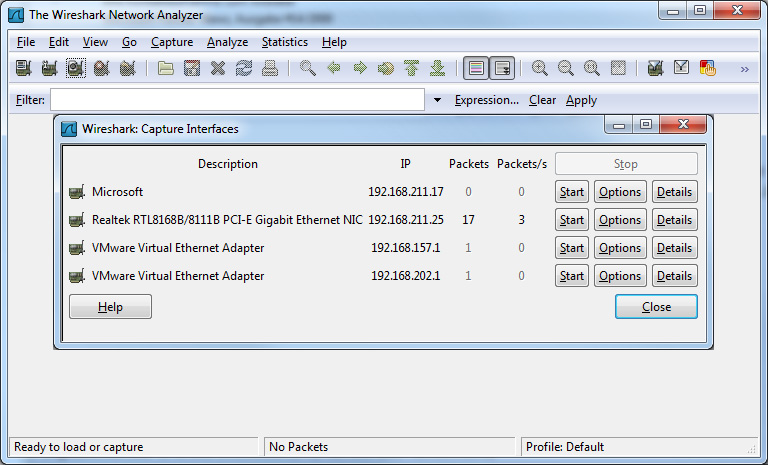
Task: Click the network card icon beside Realtek
Action: click(77, 220)
